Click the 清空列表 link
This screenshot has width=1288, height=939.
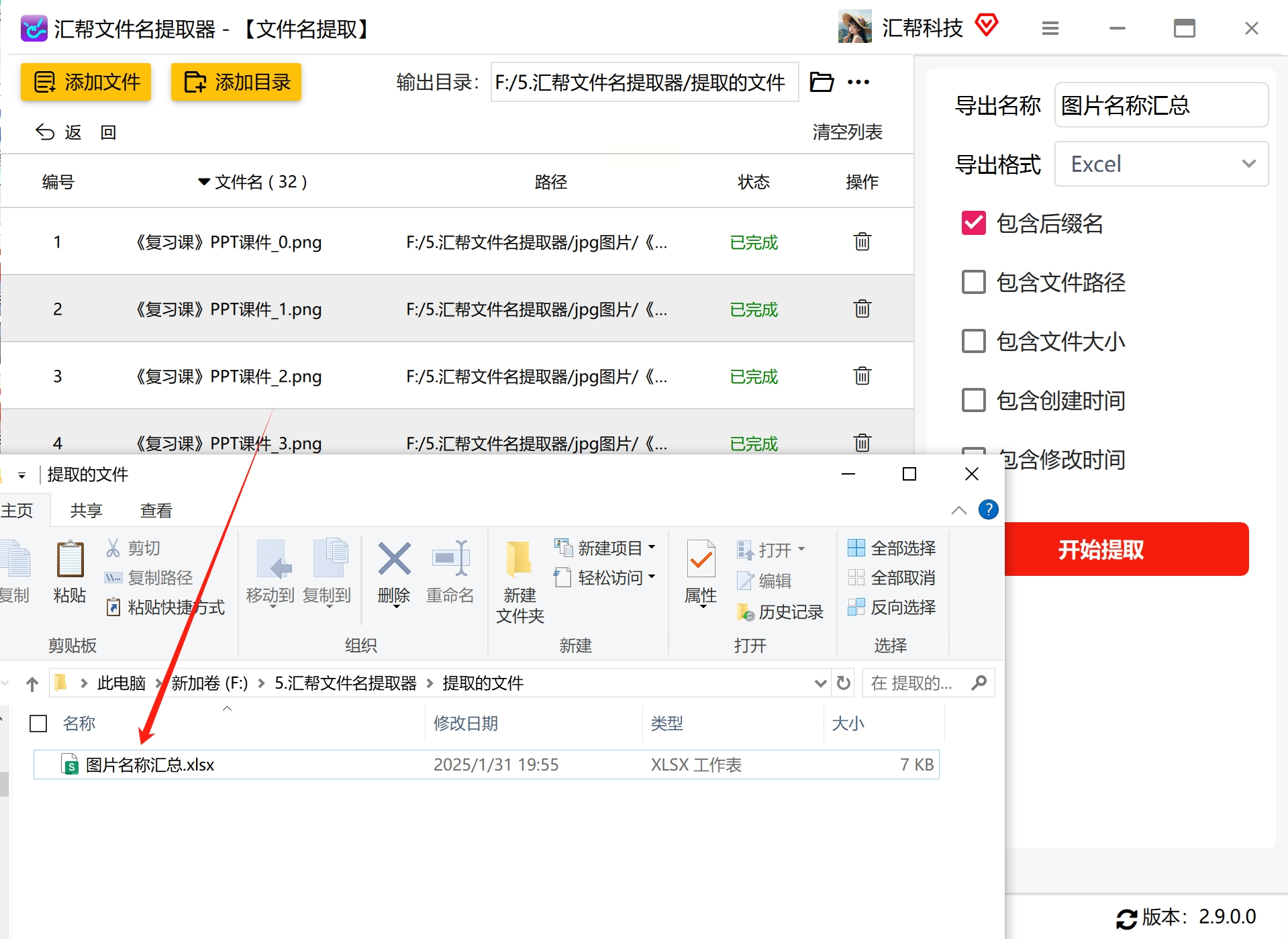tap(847, 132)
